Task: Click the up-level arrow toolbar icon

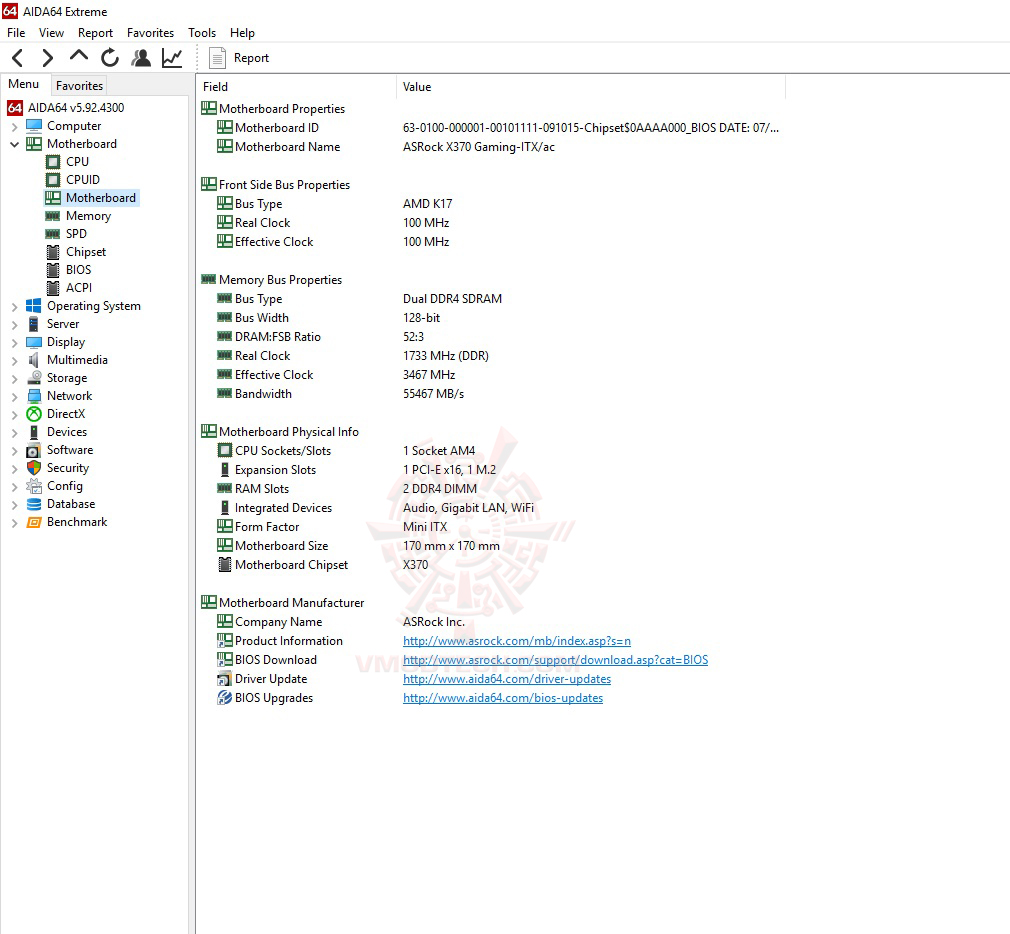Action: 79,57
